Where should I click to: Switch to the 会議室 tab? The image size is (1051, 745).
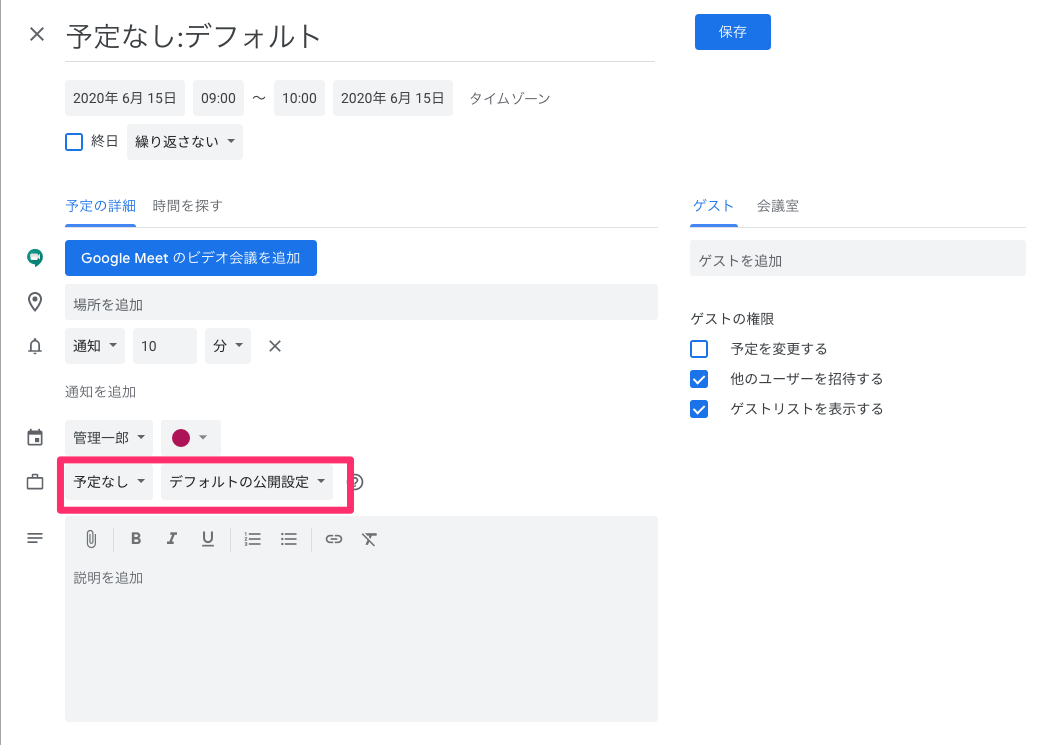tap(777, 206)
